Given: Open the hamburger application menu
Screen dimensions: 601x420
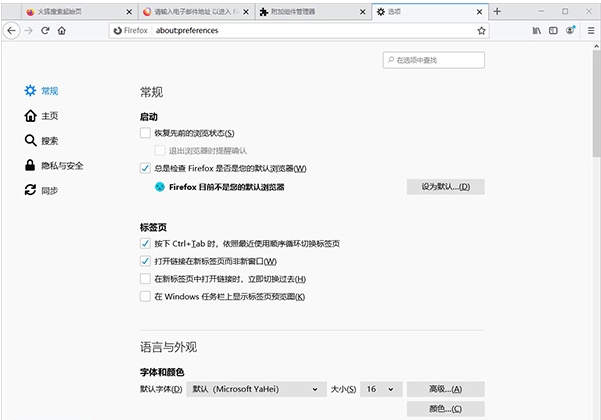Looking at the screenshot, I should (591, 31).
